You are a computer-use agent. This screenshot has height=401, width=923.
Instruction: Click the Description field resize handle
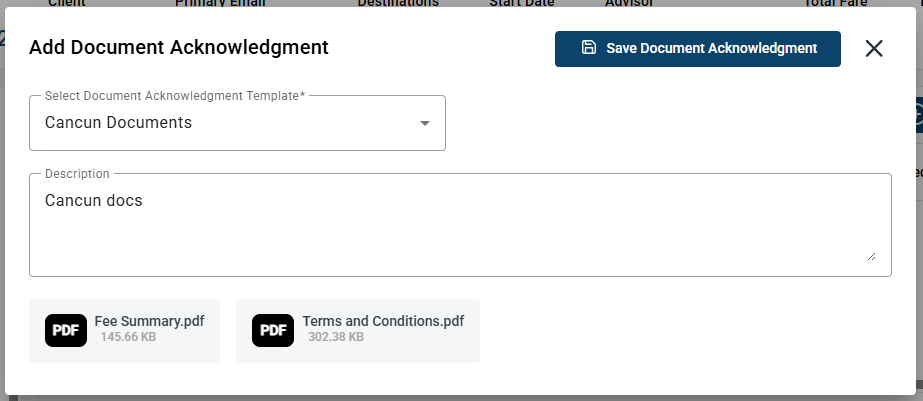click(x=871, y=256)
